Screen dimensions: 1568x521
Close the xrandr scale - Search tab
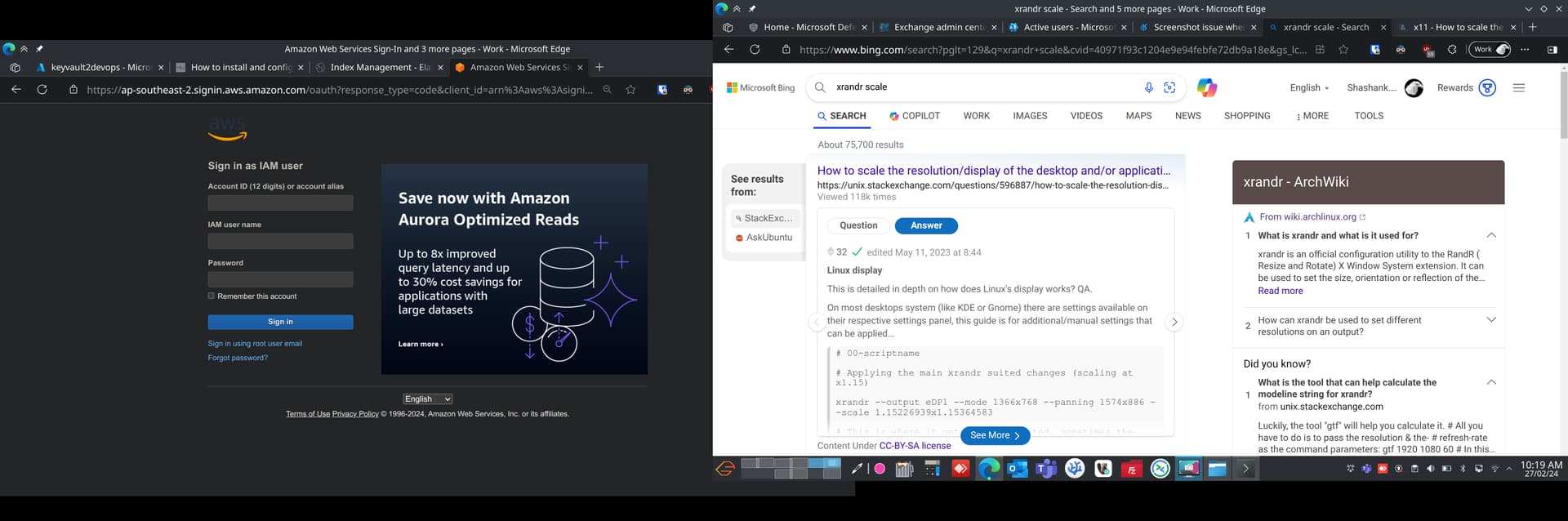(1383, 27)
